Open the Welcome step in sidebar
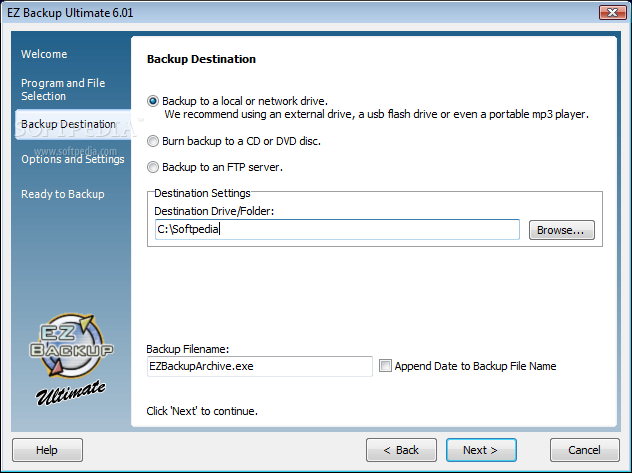Image resolution: width=632 pixels, height=473 pixels. pos(44,54)
